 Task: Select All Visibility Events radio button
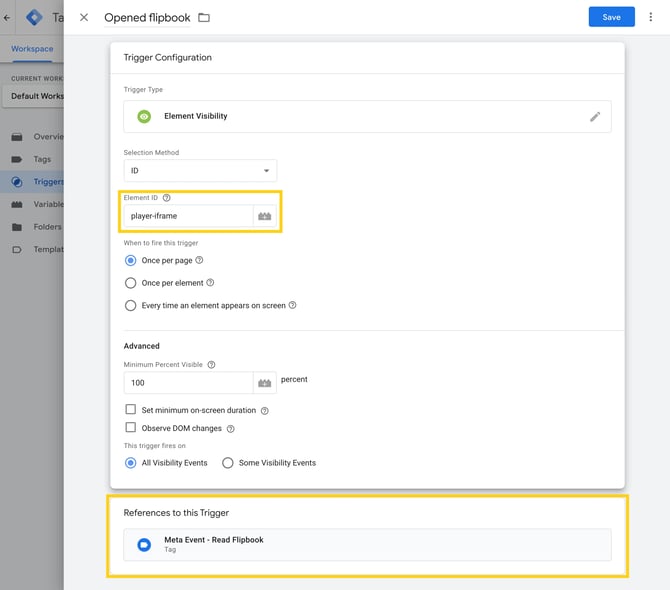coord(130,463)
